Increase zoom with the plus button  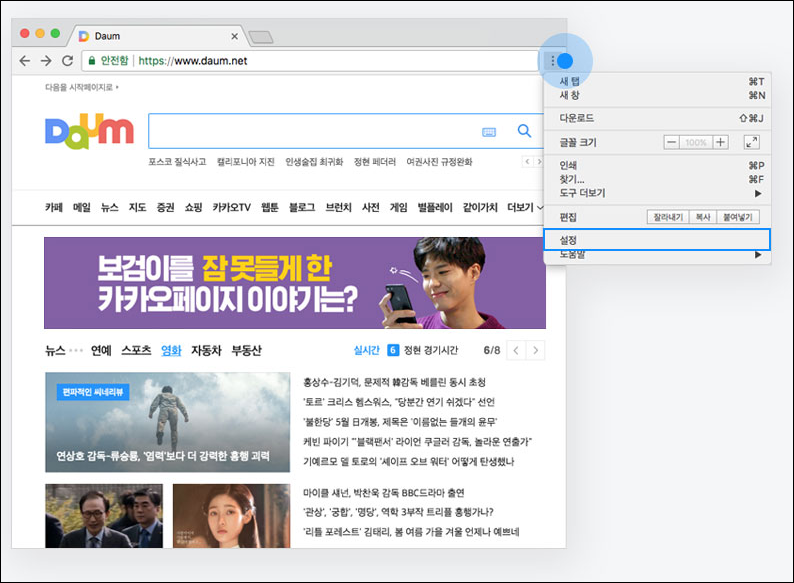[720, 142]
